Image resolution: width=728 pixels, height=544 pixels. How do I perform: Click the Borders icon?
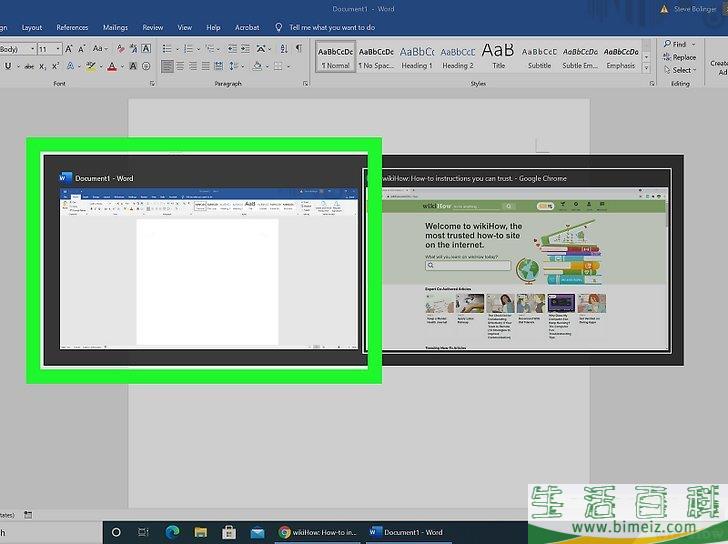pos(278,66)
